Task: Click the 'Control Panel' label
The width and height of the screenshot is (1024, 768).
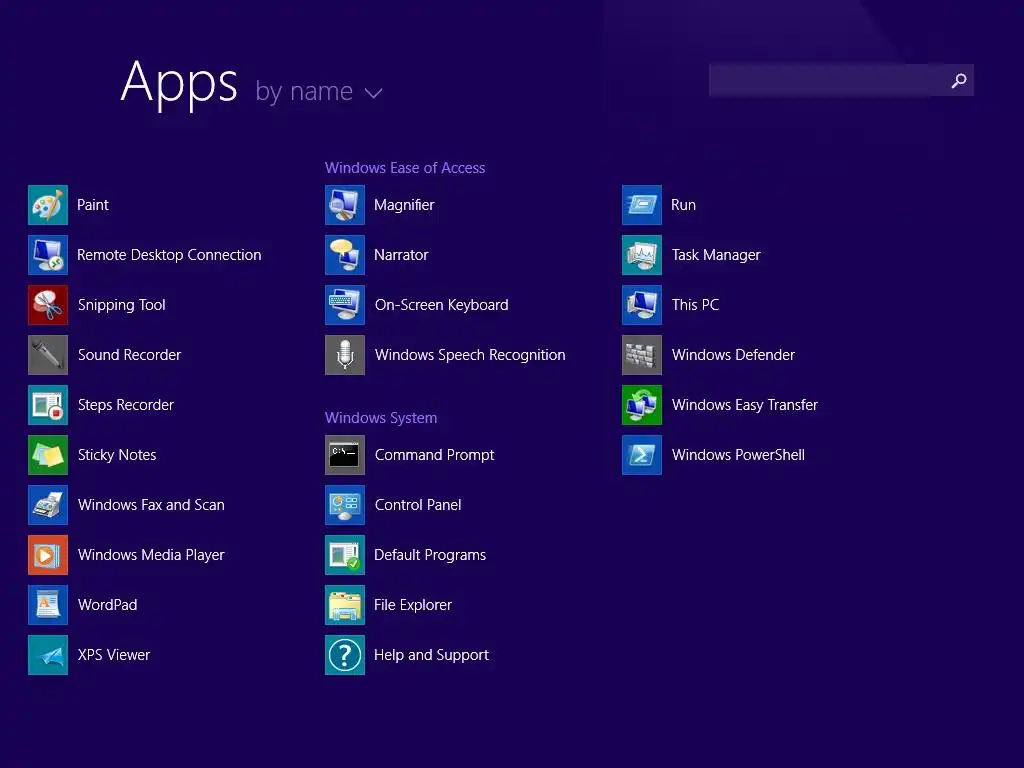Action: click(x=418, y=505)
